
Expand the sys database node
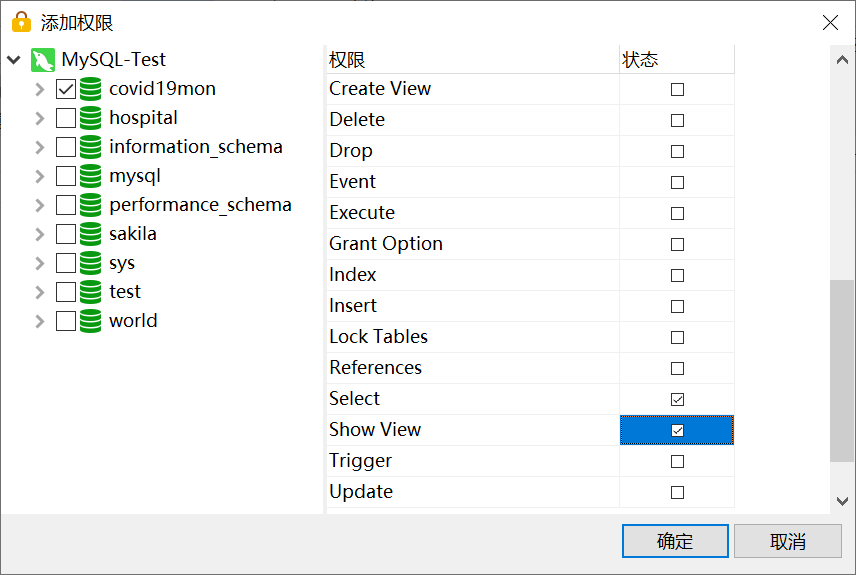39,263
